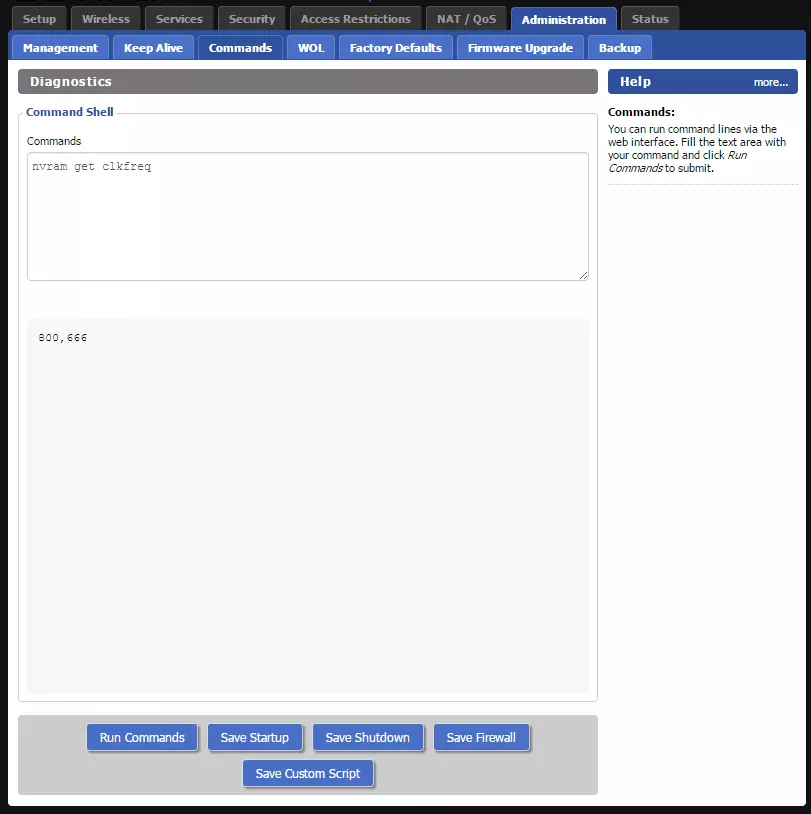Open the Keep Alive subtab
Screen dimensions: 811x814
[x=153, y=48]
